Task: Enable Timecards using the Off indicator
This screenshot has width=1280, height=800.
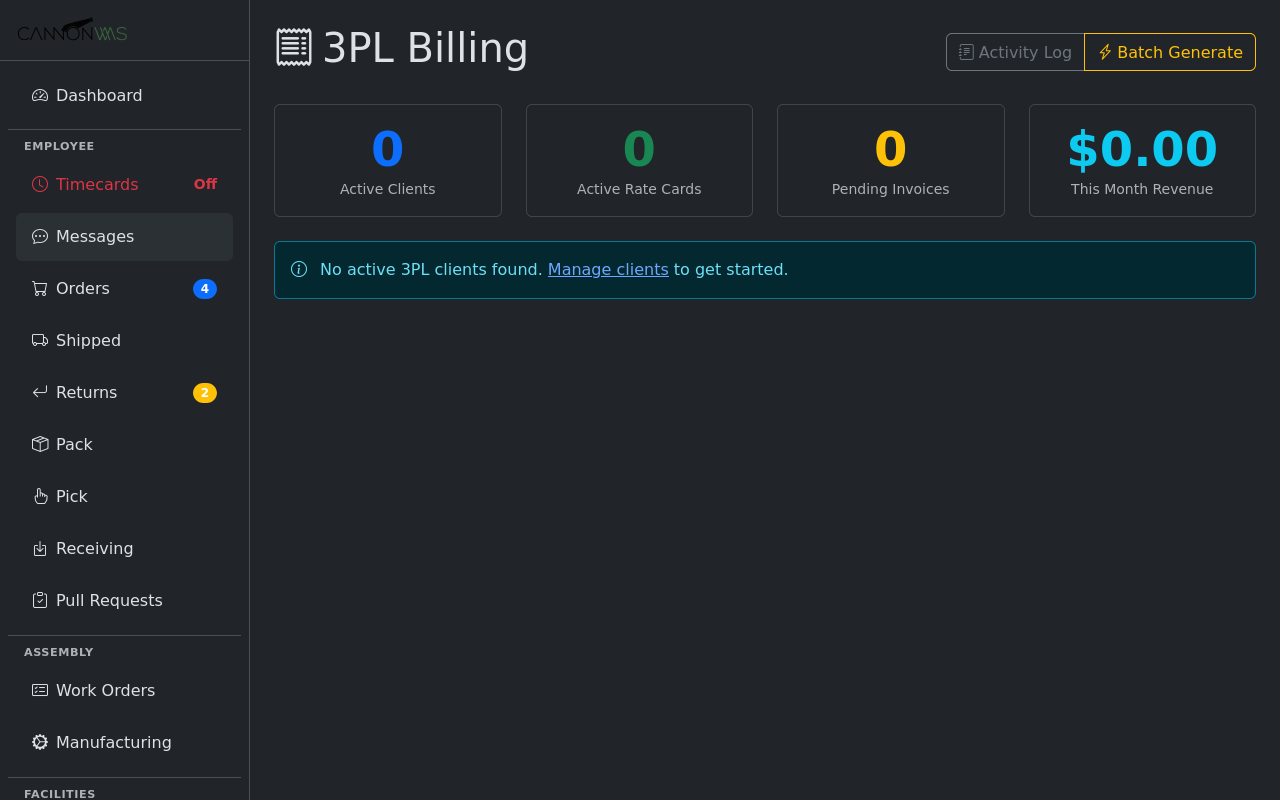Action: coord(204,184)
